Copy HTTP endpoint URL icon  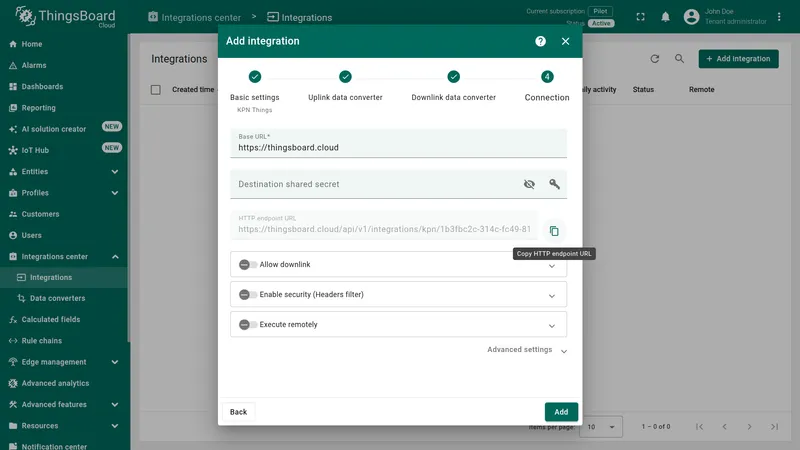click(x=554, y=231)
